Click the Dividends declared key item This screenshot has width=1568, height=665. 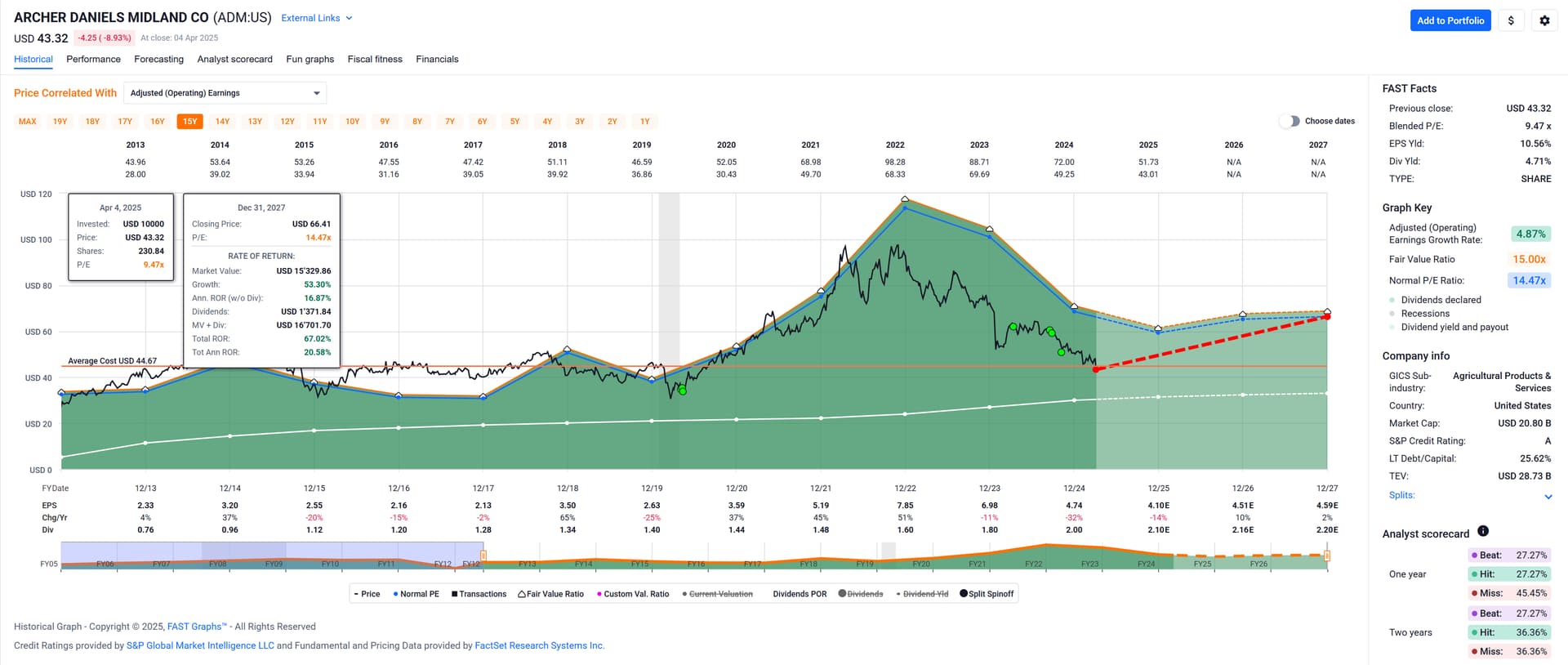1436,300
